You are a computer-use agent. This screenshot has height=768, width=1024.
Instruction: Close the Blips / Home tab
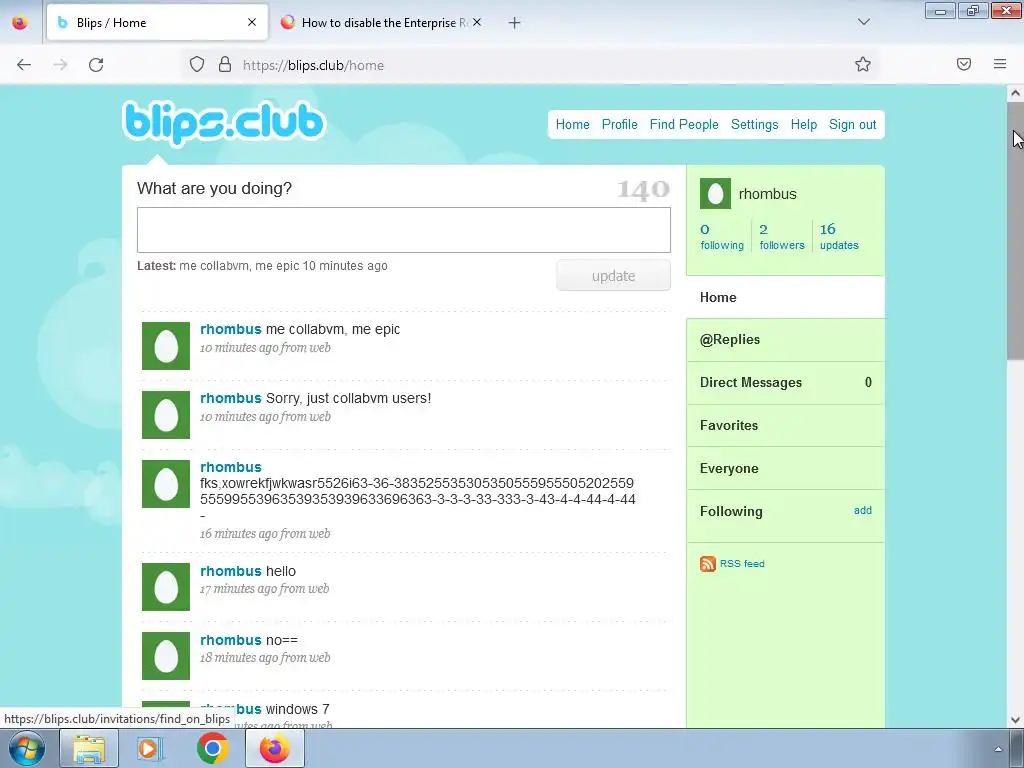tap(252, 22)
